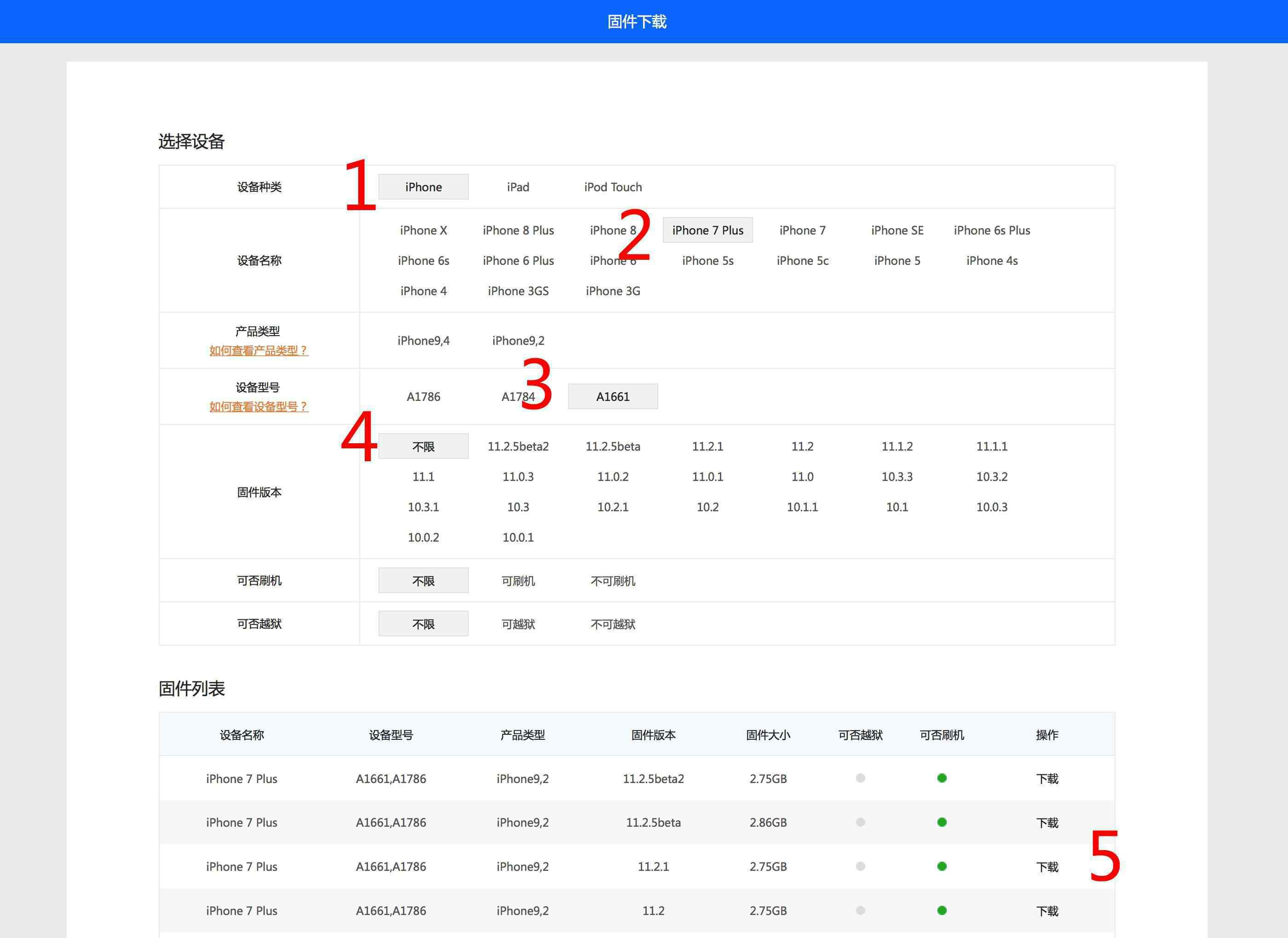1288x938 pixels.
Task: Pick iPhone 6 Plus from device names
Action: tap(518, 261)
